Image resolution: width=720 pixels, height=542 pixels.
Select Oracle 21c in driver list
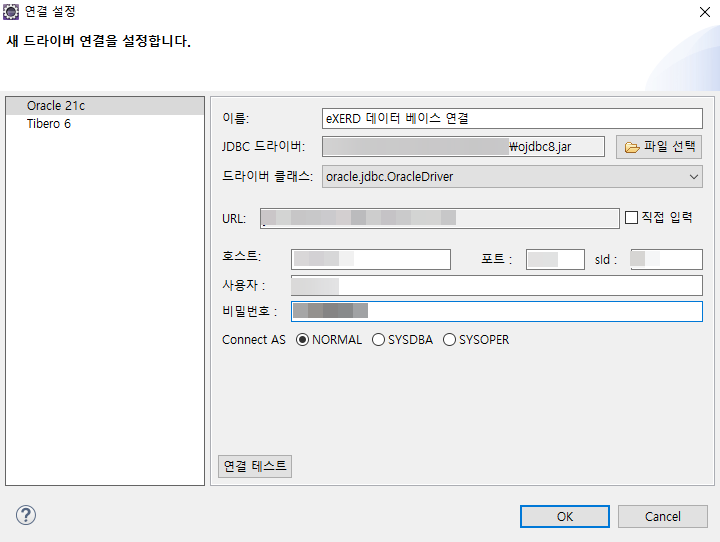(105, 106)
